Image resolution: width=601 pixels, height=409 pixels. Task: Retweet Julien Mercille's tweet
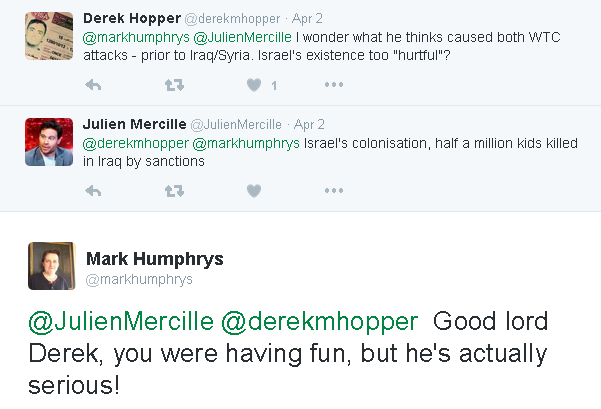(x=173, y=190)
